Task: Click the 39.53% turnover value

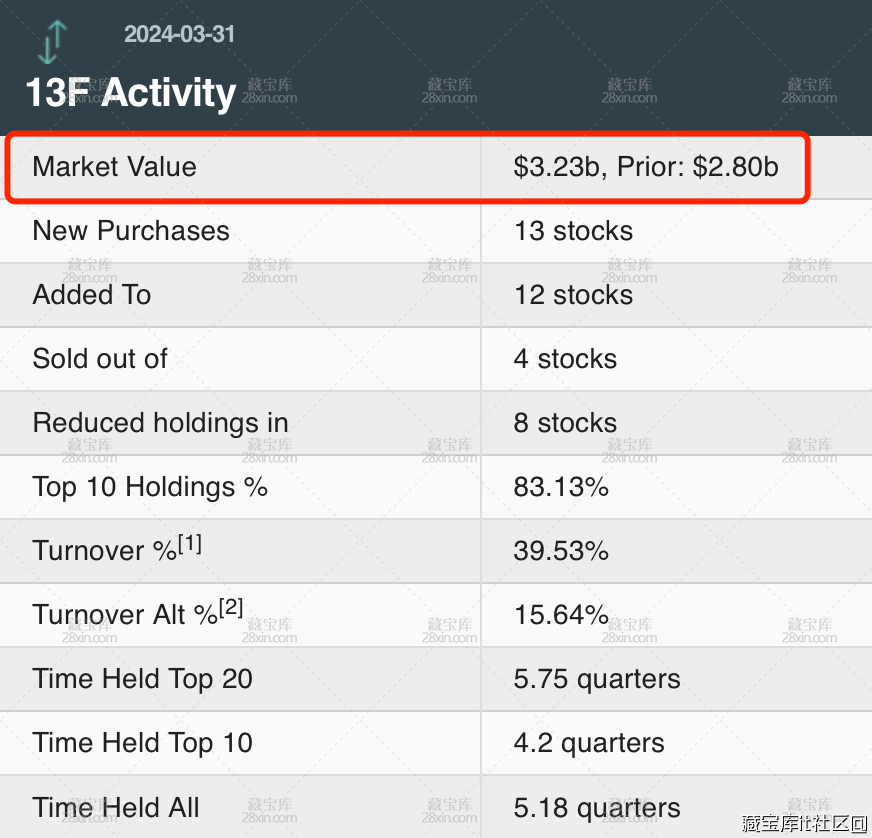Action: pyautogui.click(x=561, y=551)
